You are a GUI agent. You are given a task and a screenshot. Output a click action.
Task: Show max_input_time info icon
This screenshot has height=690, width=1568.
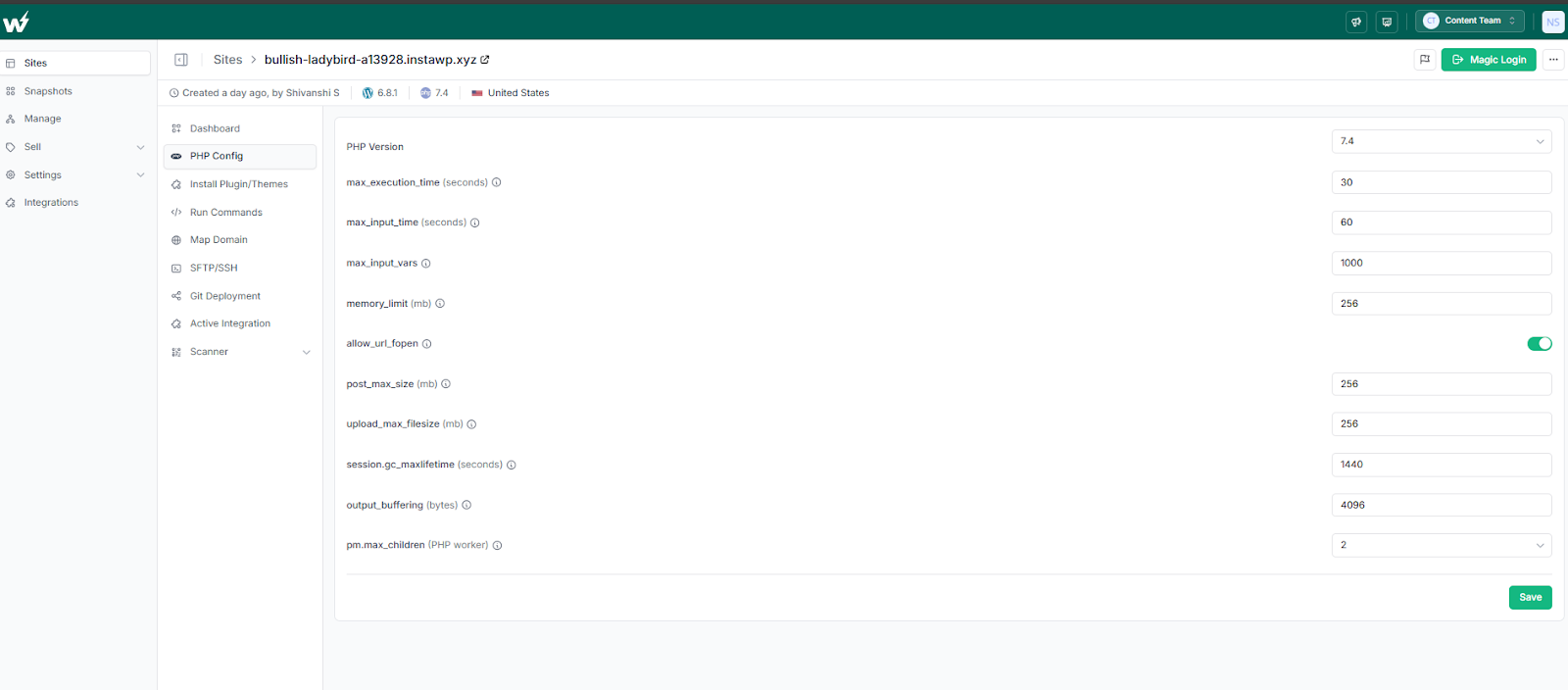tap(475, 222)
